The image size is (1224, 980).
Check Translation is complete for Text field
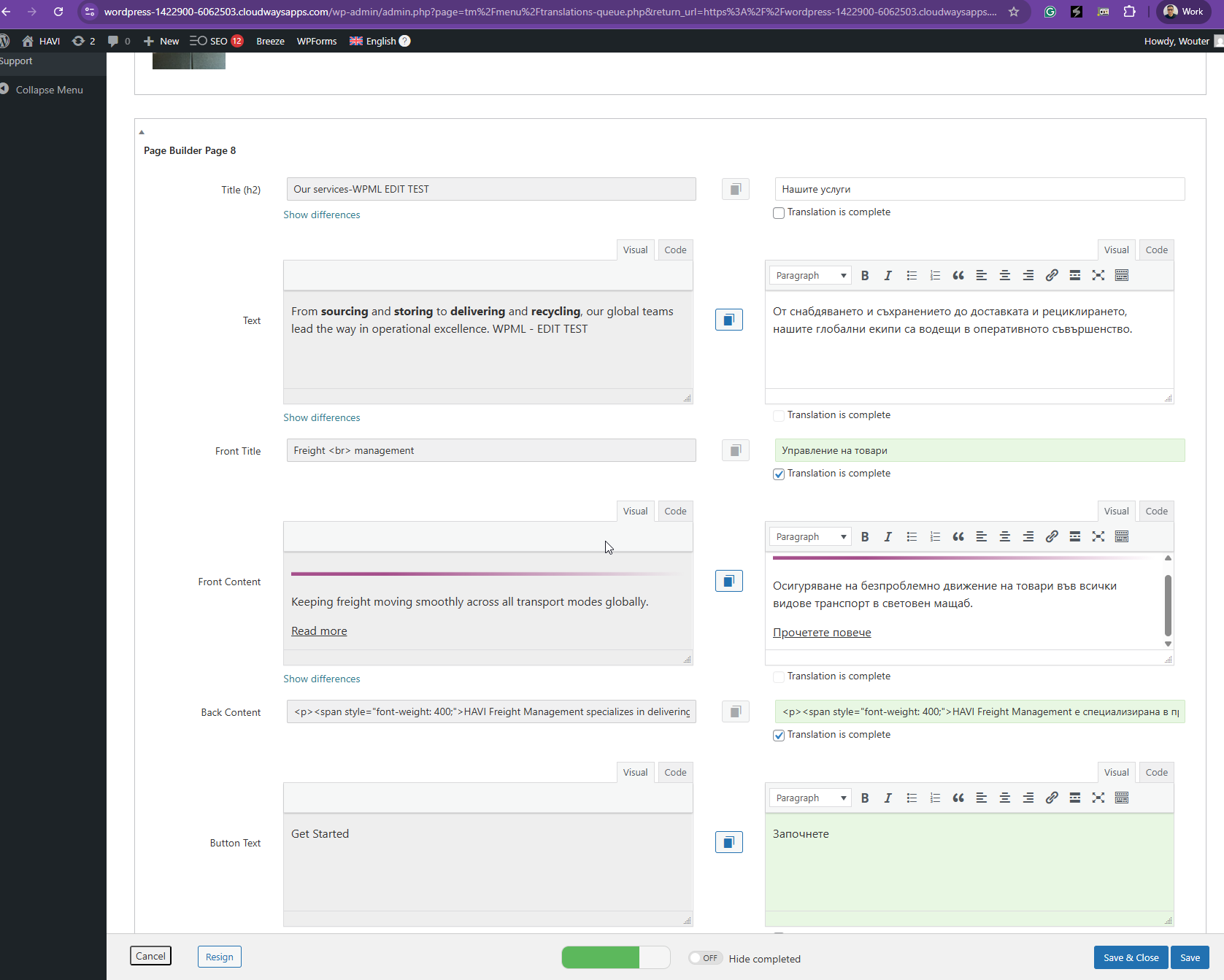779,416
